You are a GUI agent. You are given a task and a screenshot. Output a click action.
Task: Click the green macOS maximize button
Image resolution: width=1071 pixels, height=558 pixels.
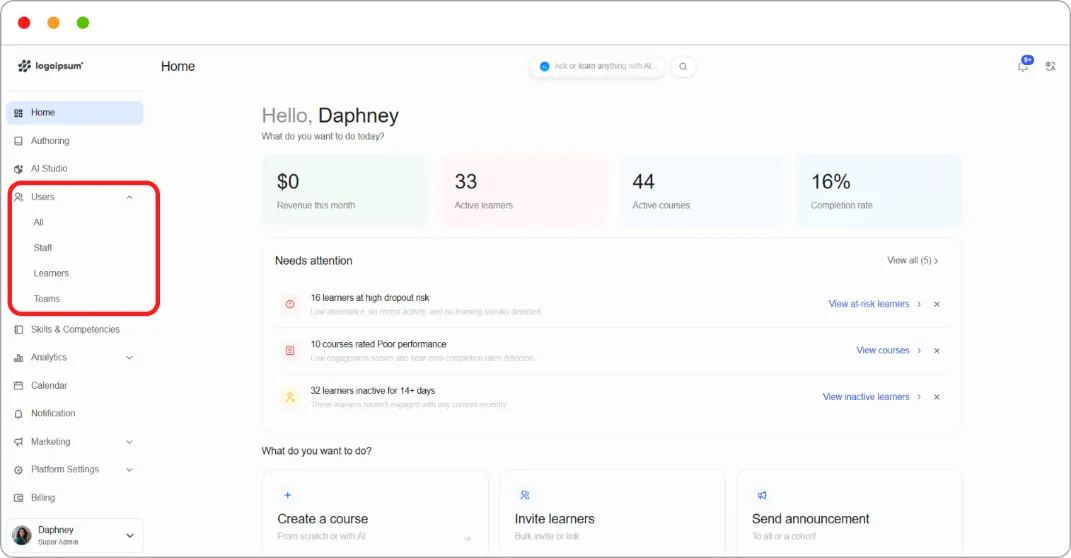[83, 23]
